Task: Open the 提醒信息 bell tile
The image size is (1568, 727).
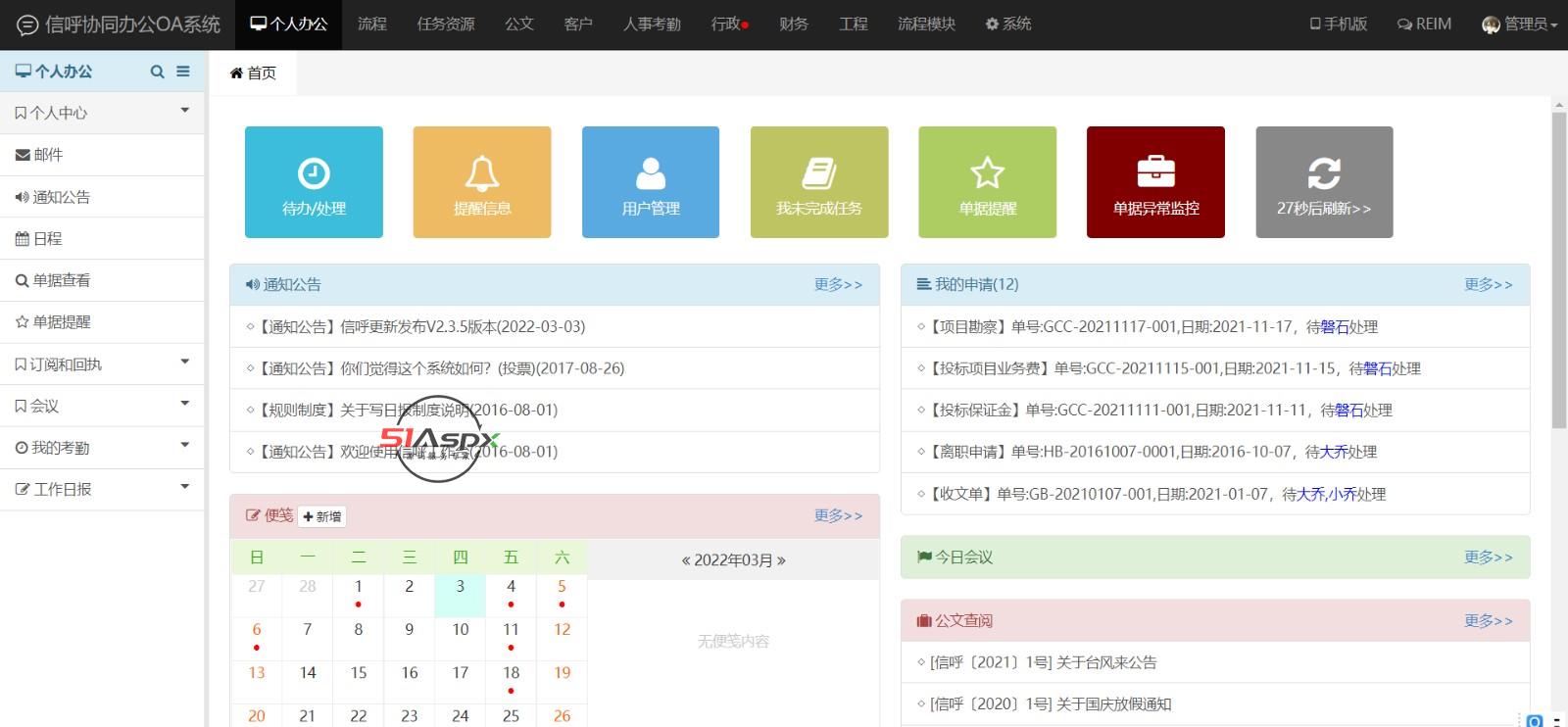Action: [x=482, y=182]
